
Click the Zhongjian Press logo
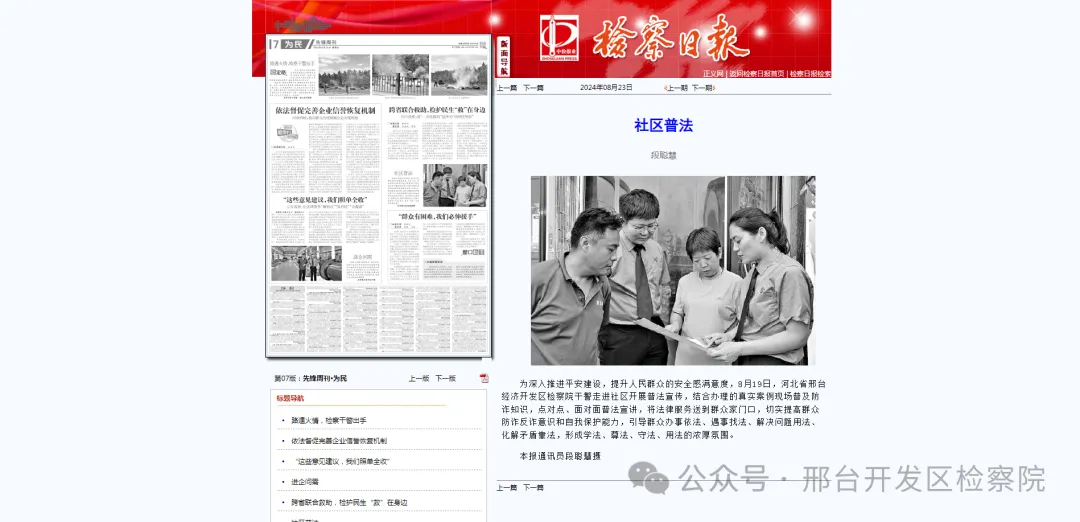(x=559, y=38)
